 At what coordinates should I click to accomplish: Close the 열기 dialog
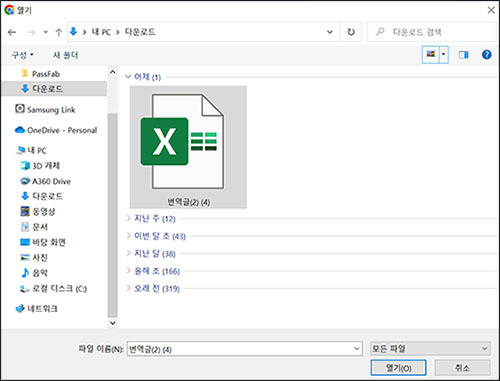491,10
